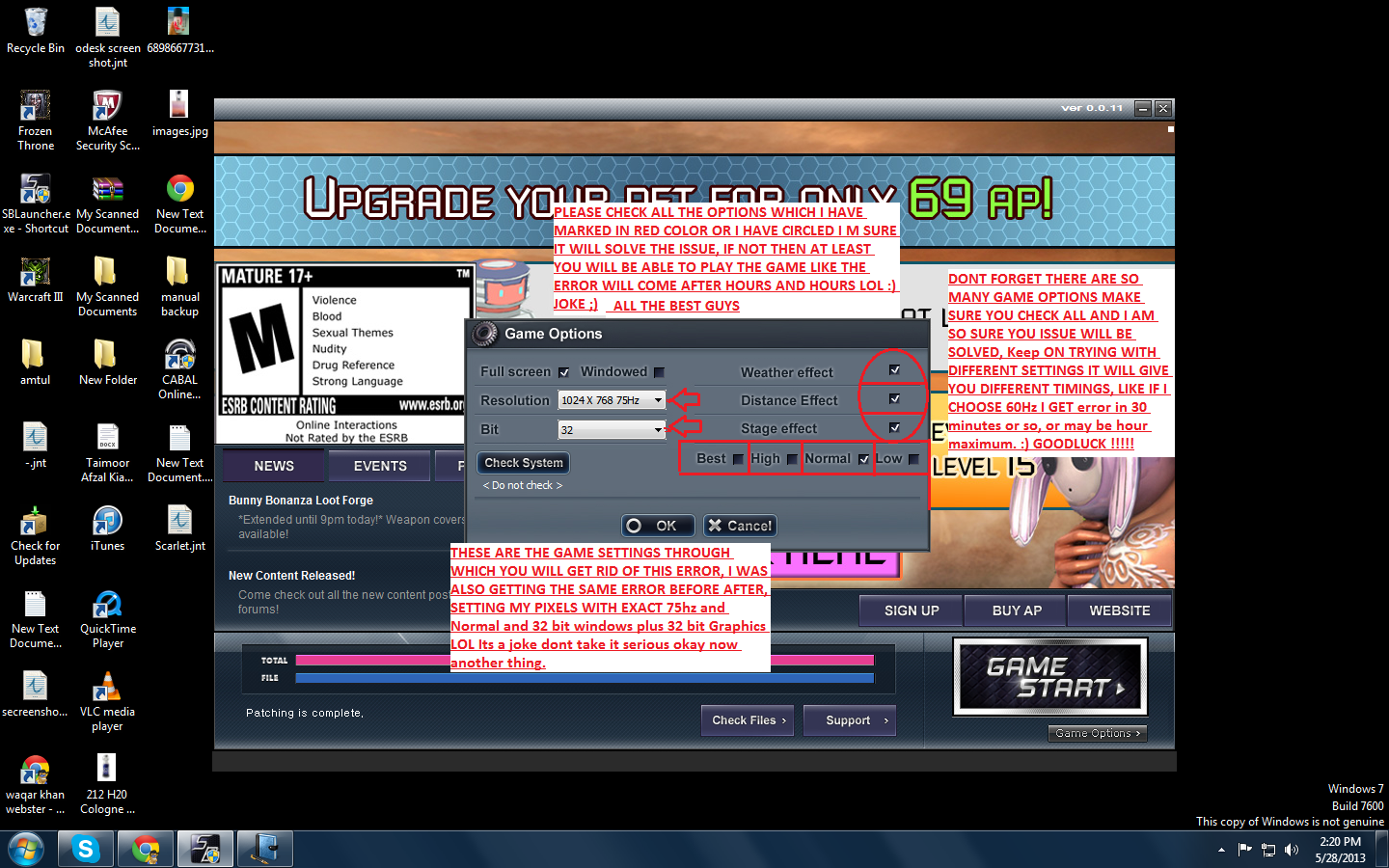Image resolution: width=1389 pixels, height=868 pixels.
Task: Click the 'Do not check' text
Action: tap(523, 485)
